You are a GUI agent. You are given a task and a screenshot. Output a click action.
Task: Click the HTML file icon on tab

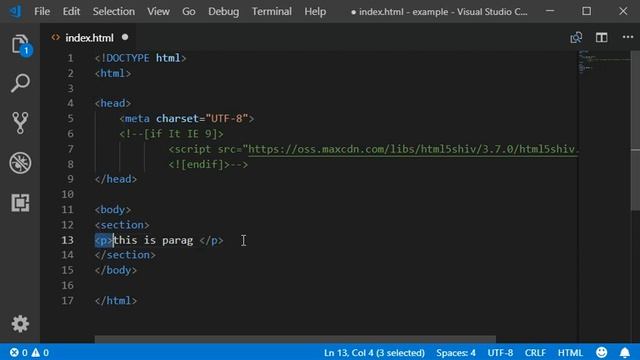pyautogui.click(x=56, y=38)
